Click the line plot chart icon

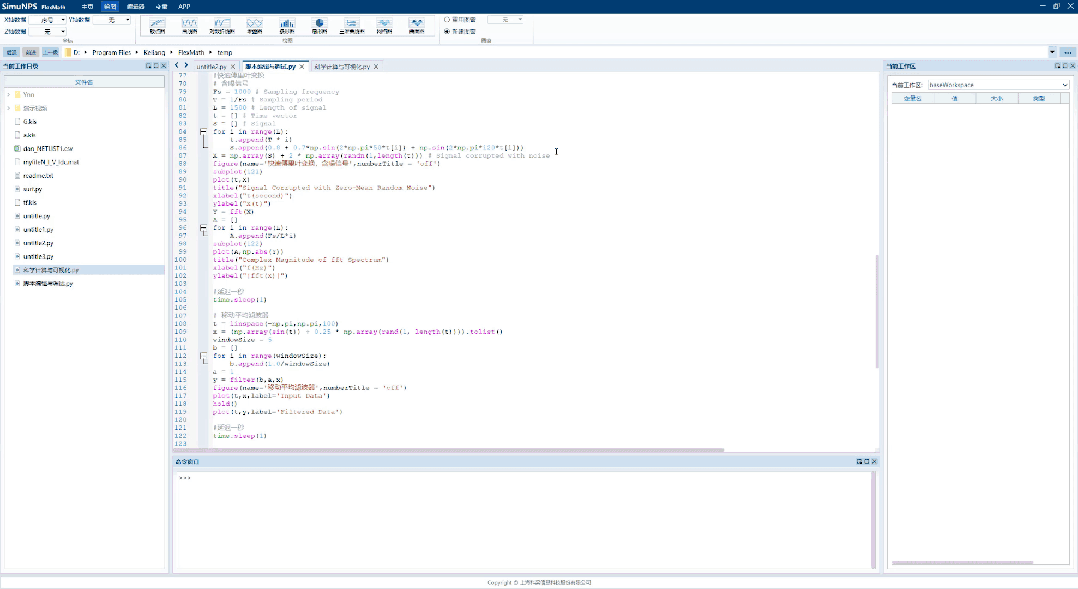(x=157, y=24)
